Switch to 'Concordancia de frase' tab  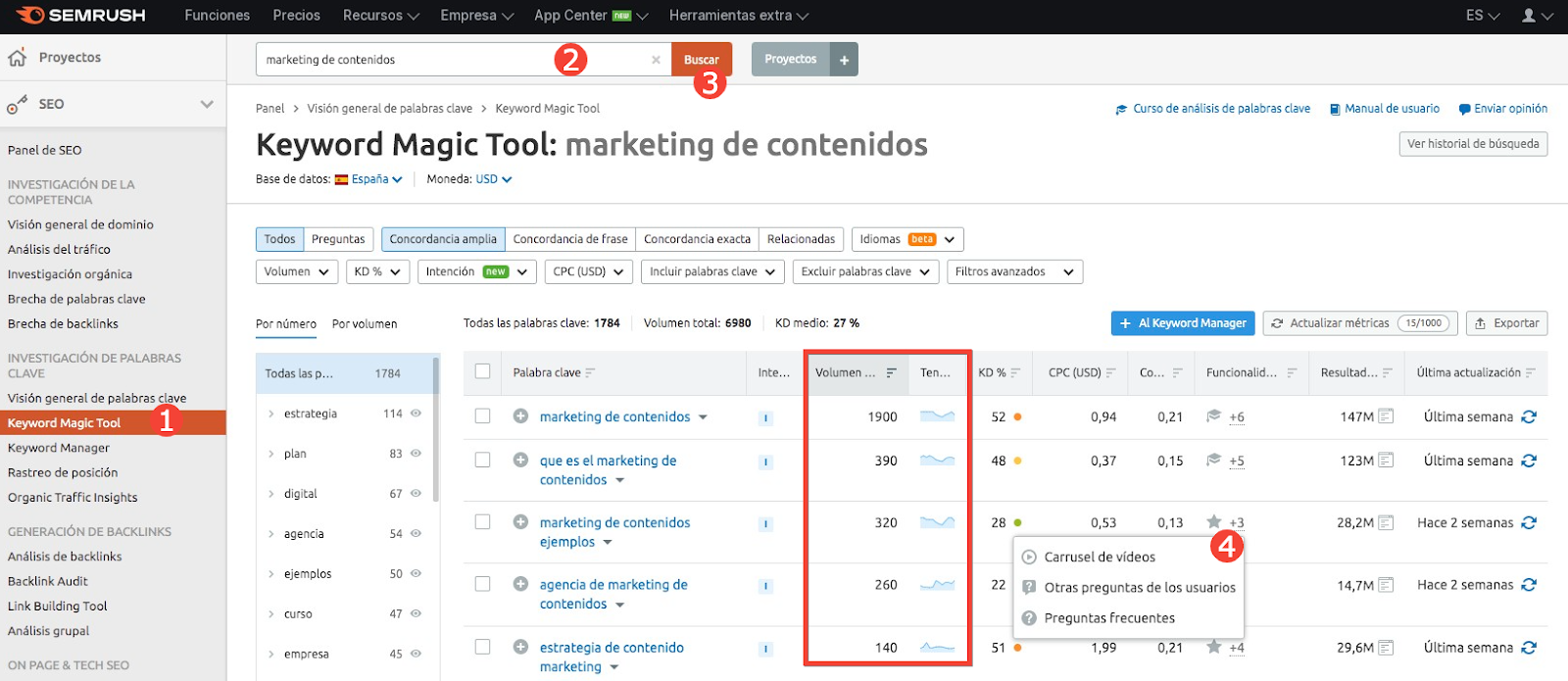pos(570,239)
